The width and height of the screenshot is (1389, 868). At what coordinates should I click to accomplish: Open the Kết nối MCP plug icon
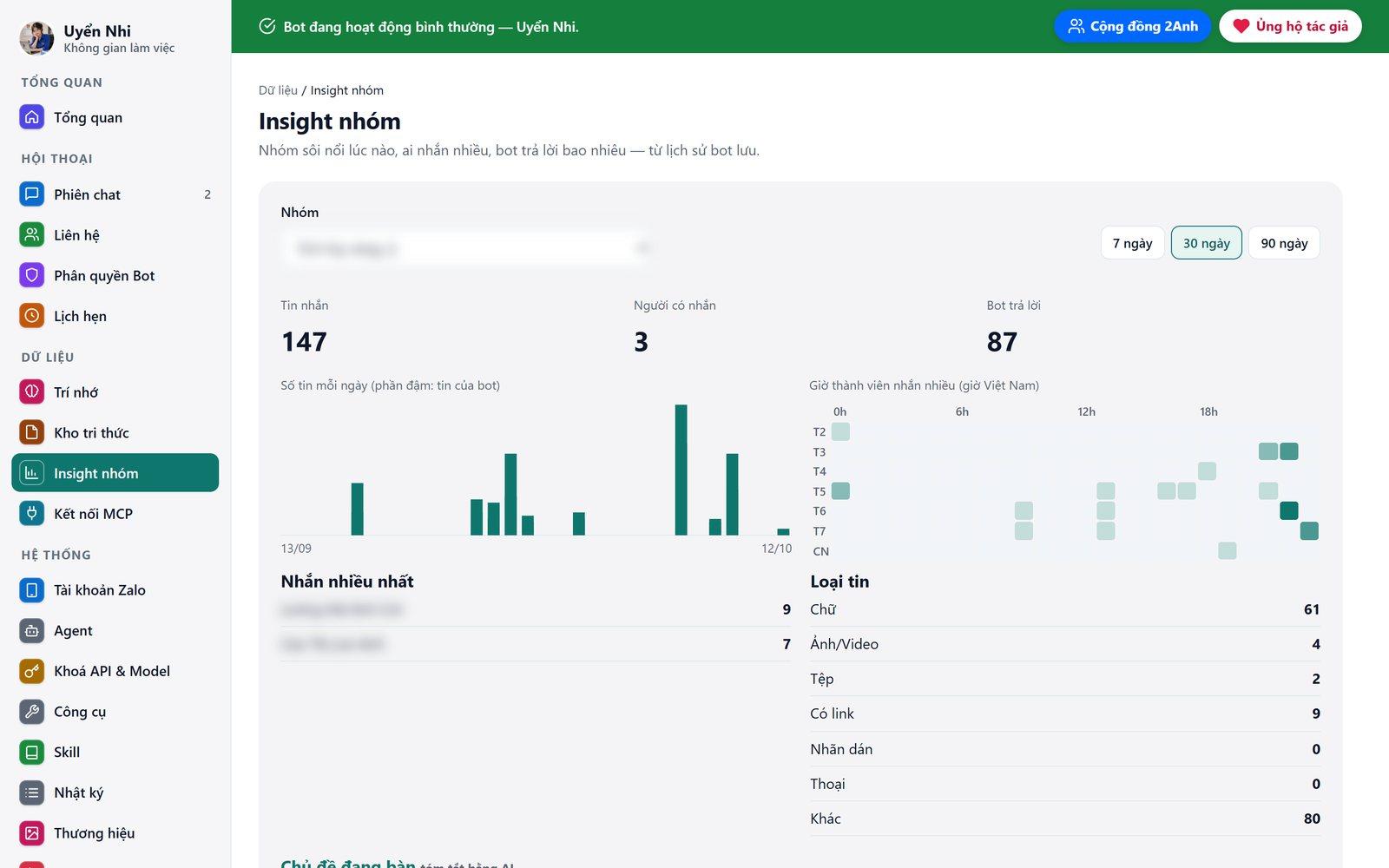32,514
